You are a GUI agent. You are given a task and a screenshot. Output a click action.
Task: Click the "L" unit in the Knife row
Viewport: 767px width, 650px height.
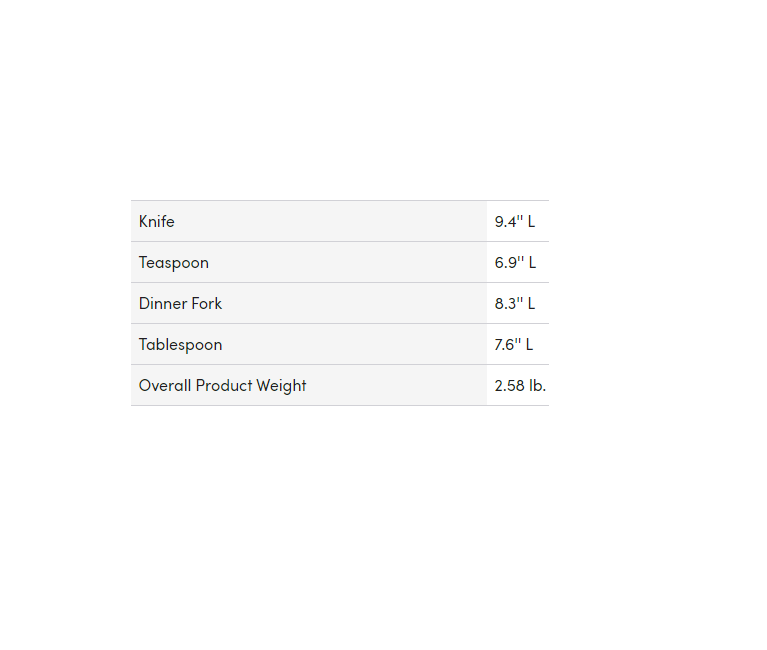tap(531, 221)
